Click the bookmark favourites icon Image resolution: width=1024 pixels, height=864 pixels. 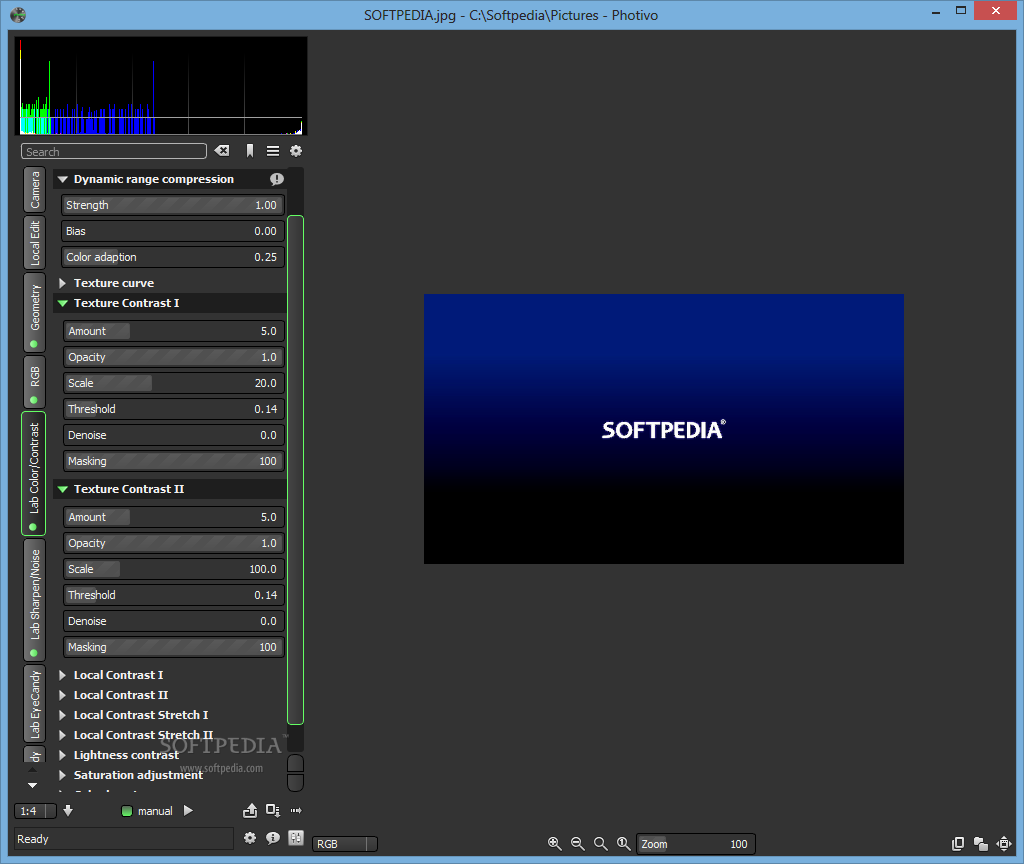click(x=249, y=151)
